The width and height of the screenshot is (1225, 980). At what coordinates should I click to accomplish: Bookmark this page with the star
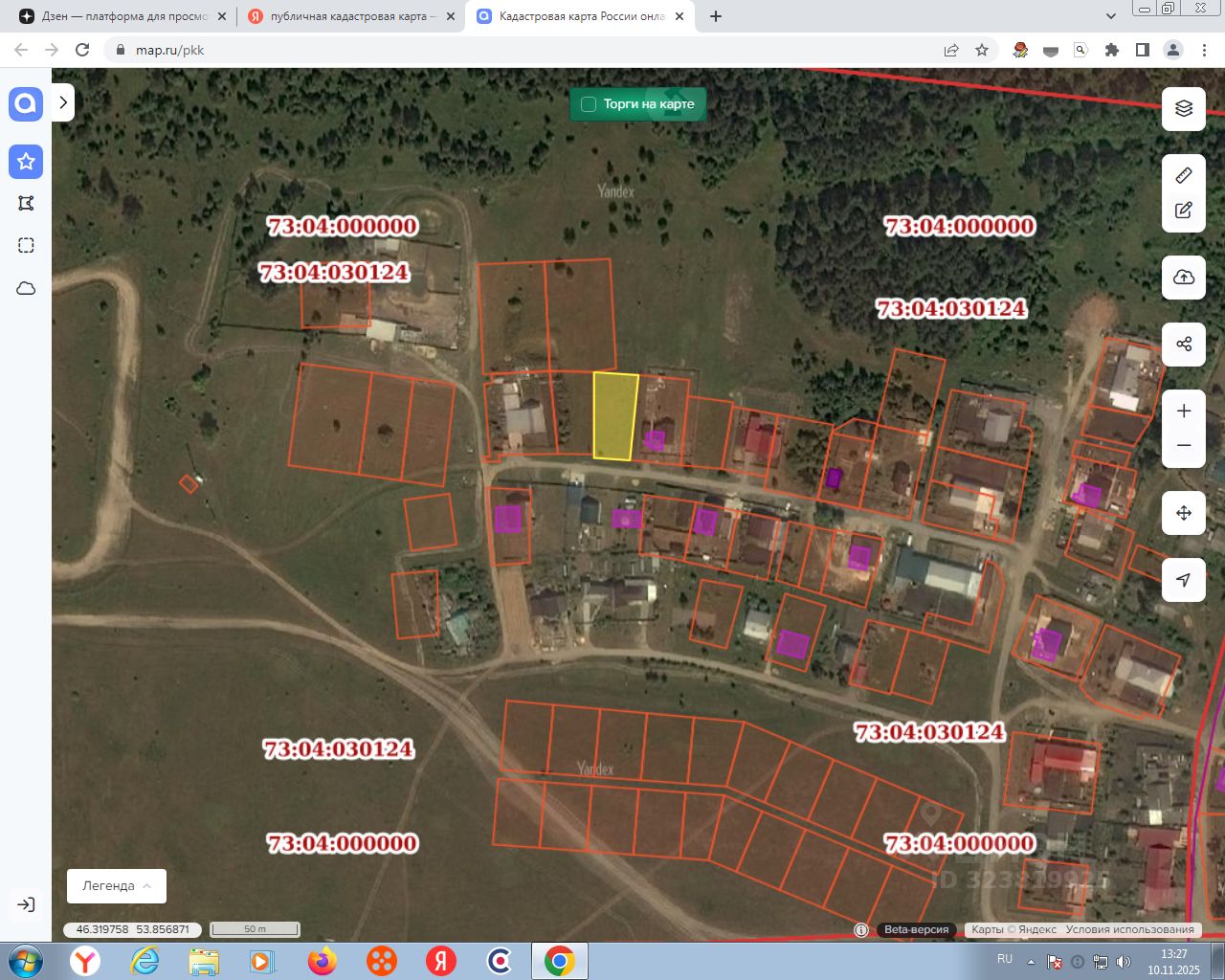(x=982, y=50)
